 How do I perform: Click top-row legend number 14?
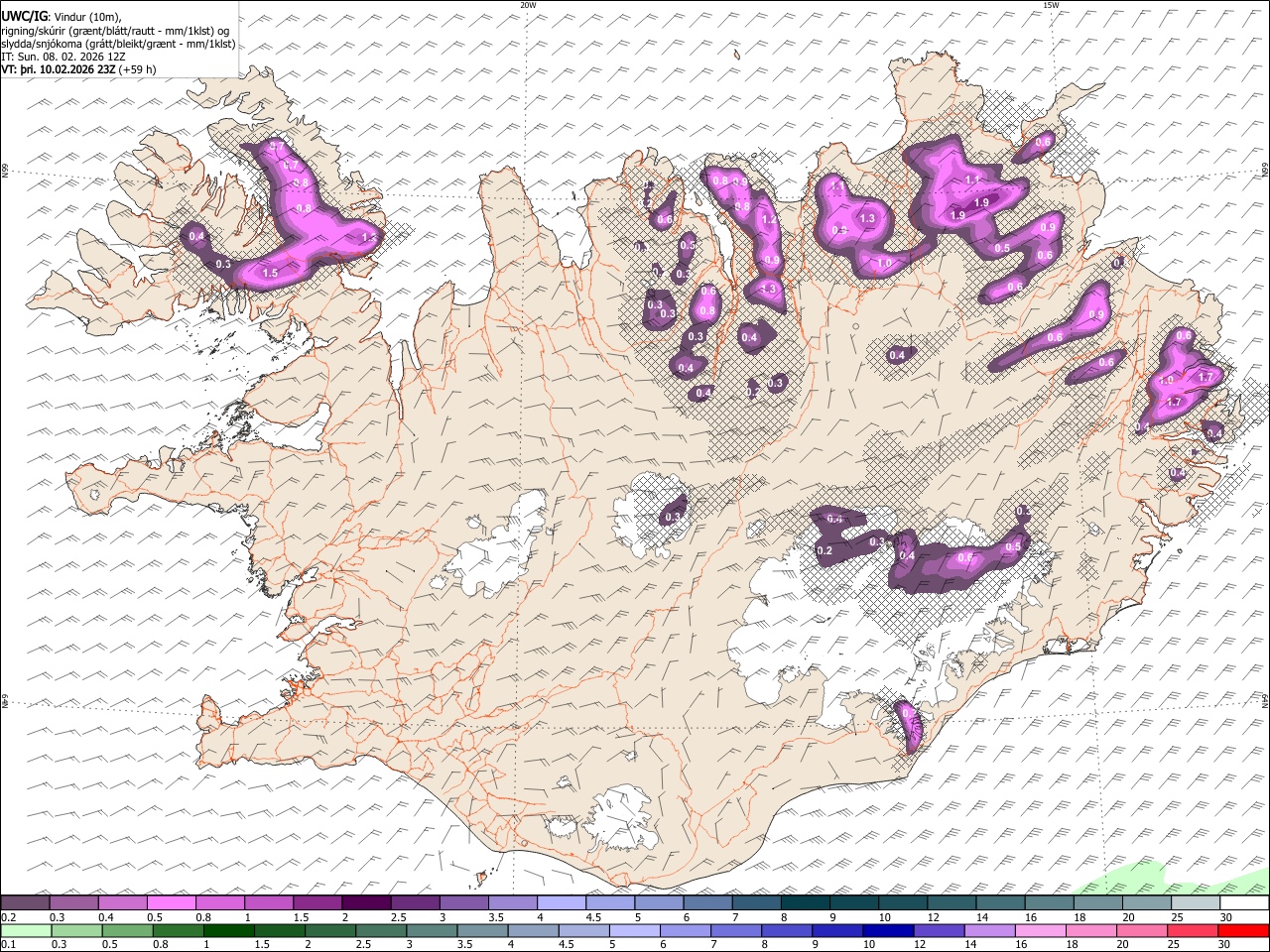click(982, 917)
